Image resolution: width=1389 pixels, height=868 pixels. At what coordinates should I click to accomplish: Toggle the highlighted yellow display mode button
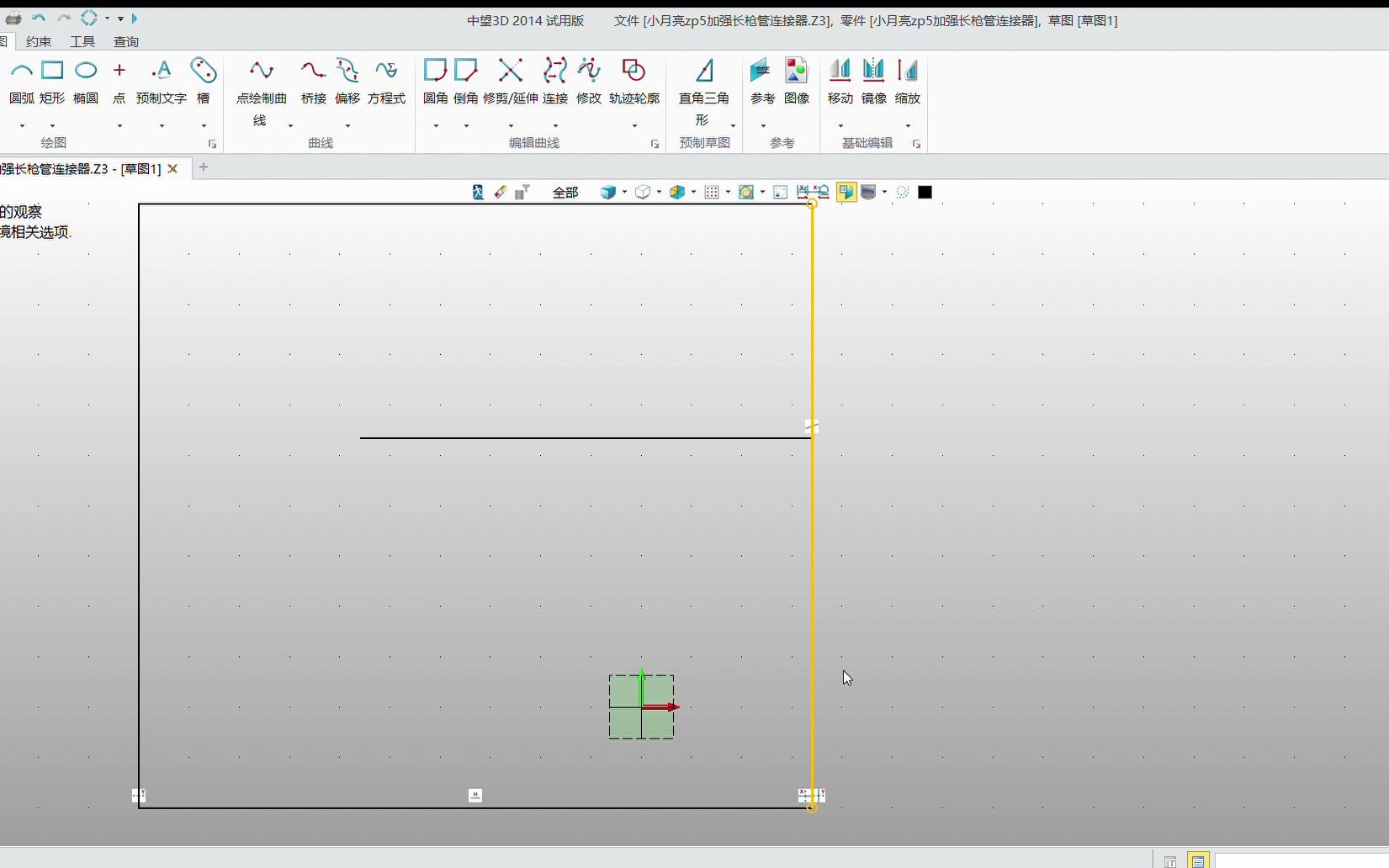click(846, 192)
